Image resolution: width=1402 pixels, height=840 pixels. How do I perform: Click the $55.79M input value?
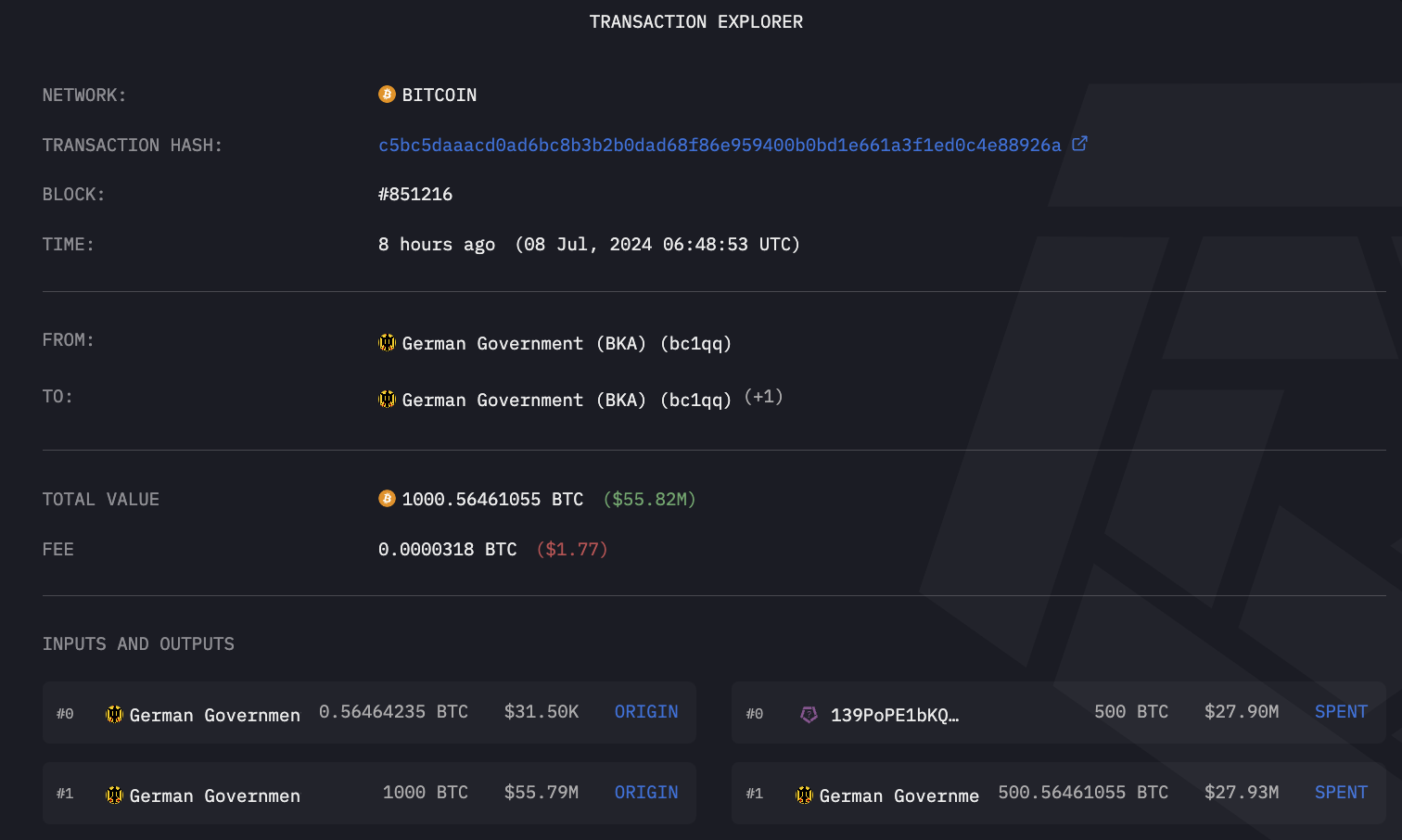click(542, 792)
